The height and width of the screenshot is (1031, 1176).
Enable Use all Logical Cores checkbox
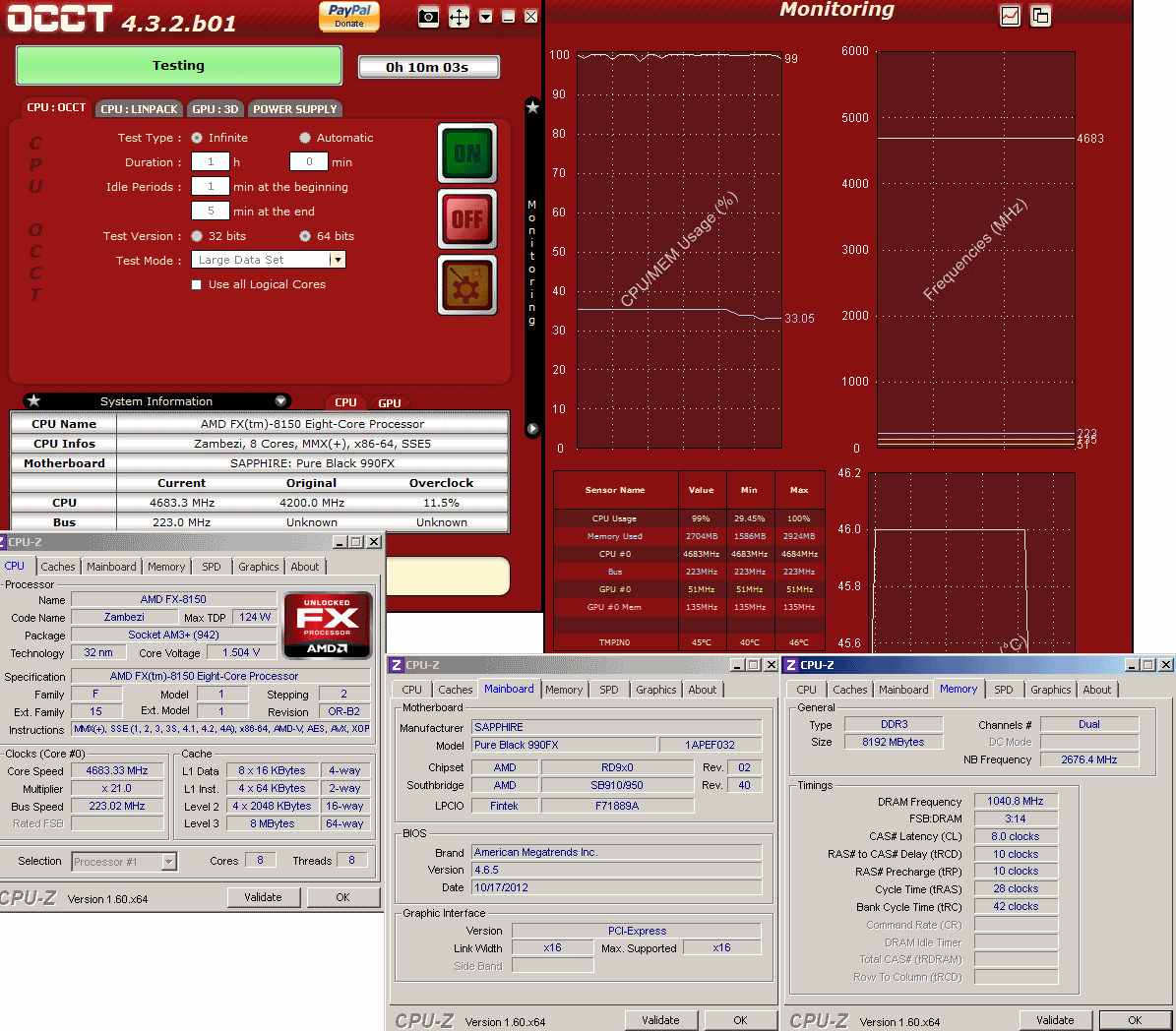tap(197, 285)
